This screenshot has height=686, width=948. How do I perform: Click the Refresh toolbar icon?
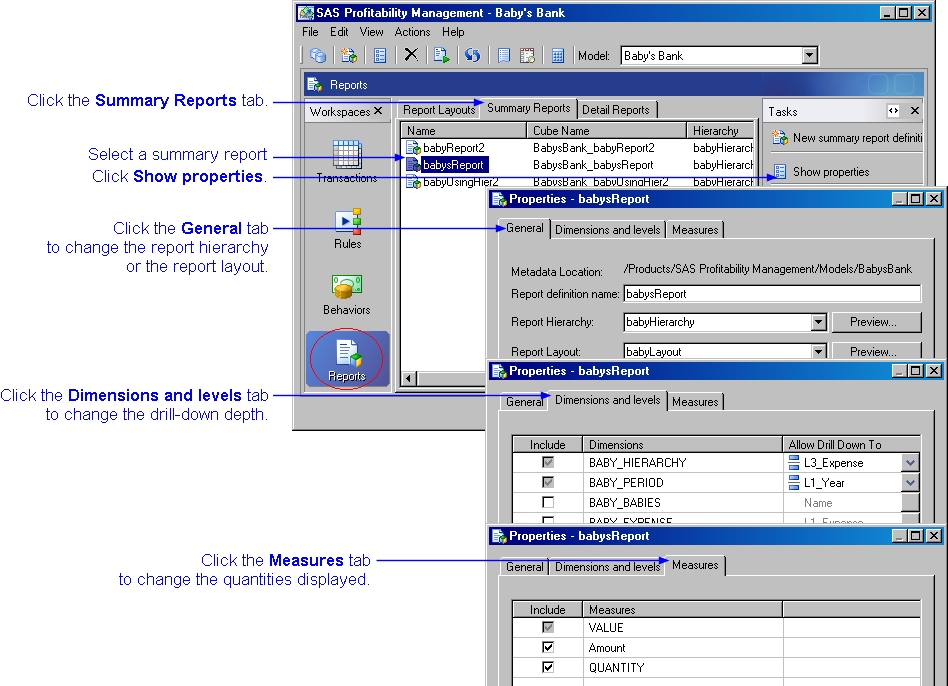pyautogui.click(x=471, y=55)
